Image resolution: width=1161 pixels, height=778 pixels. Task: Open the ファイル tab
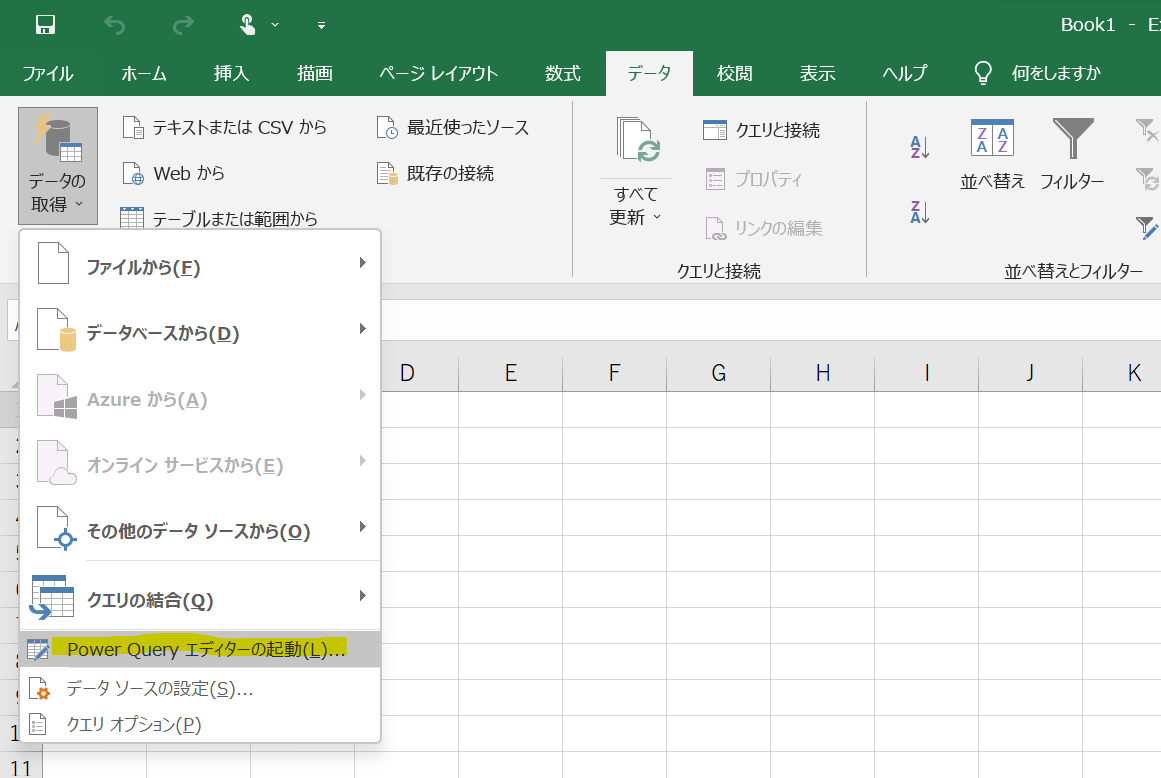(x=47, y=73)
